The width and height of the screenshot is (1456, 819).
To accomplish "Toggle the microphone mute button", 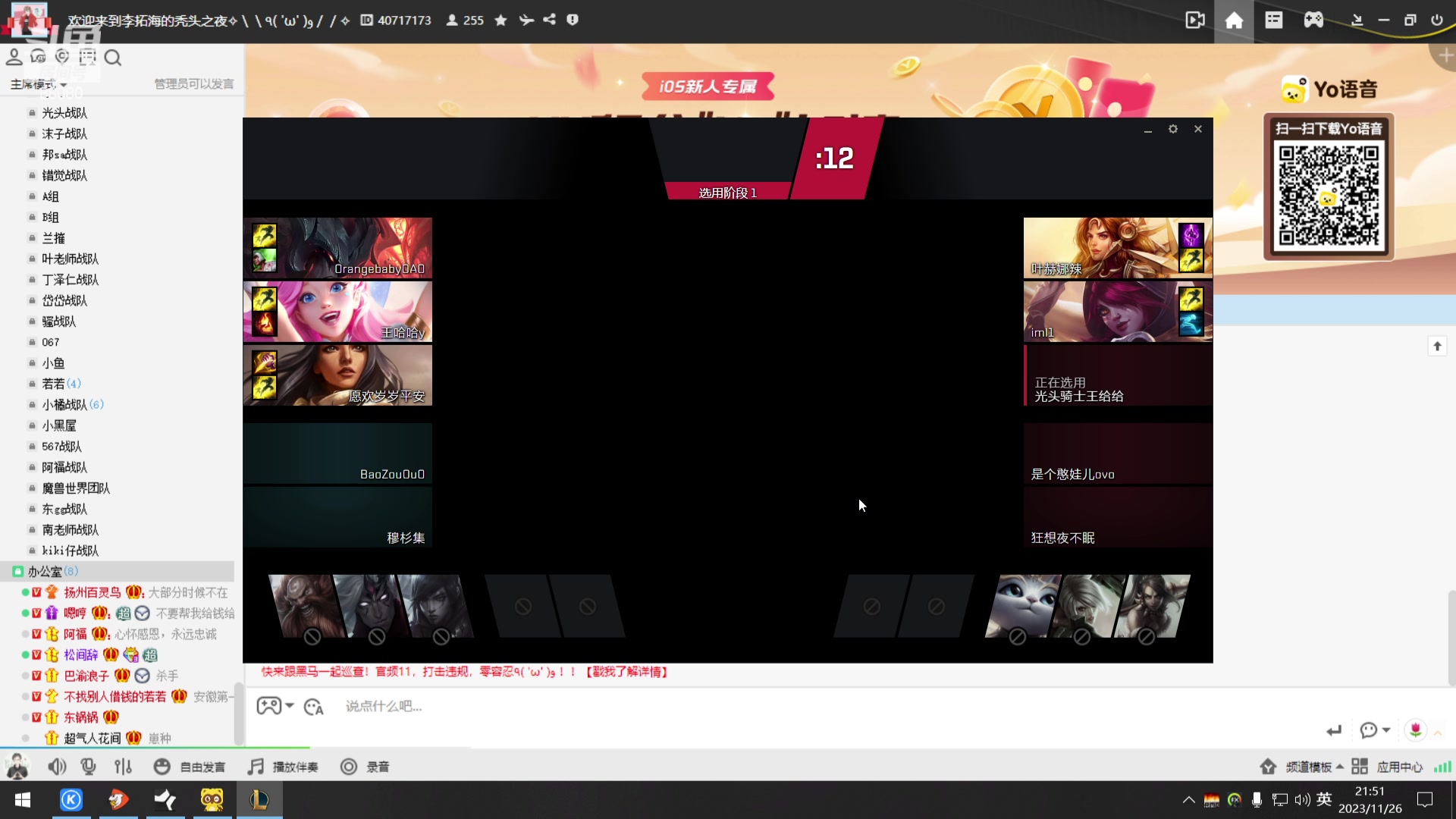I will [89, 767].
